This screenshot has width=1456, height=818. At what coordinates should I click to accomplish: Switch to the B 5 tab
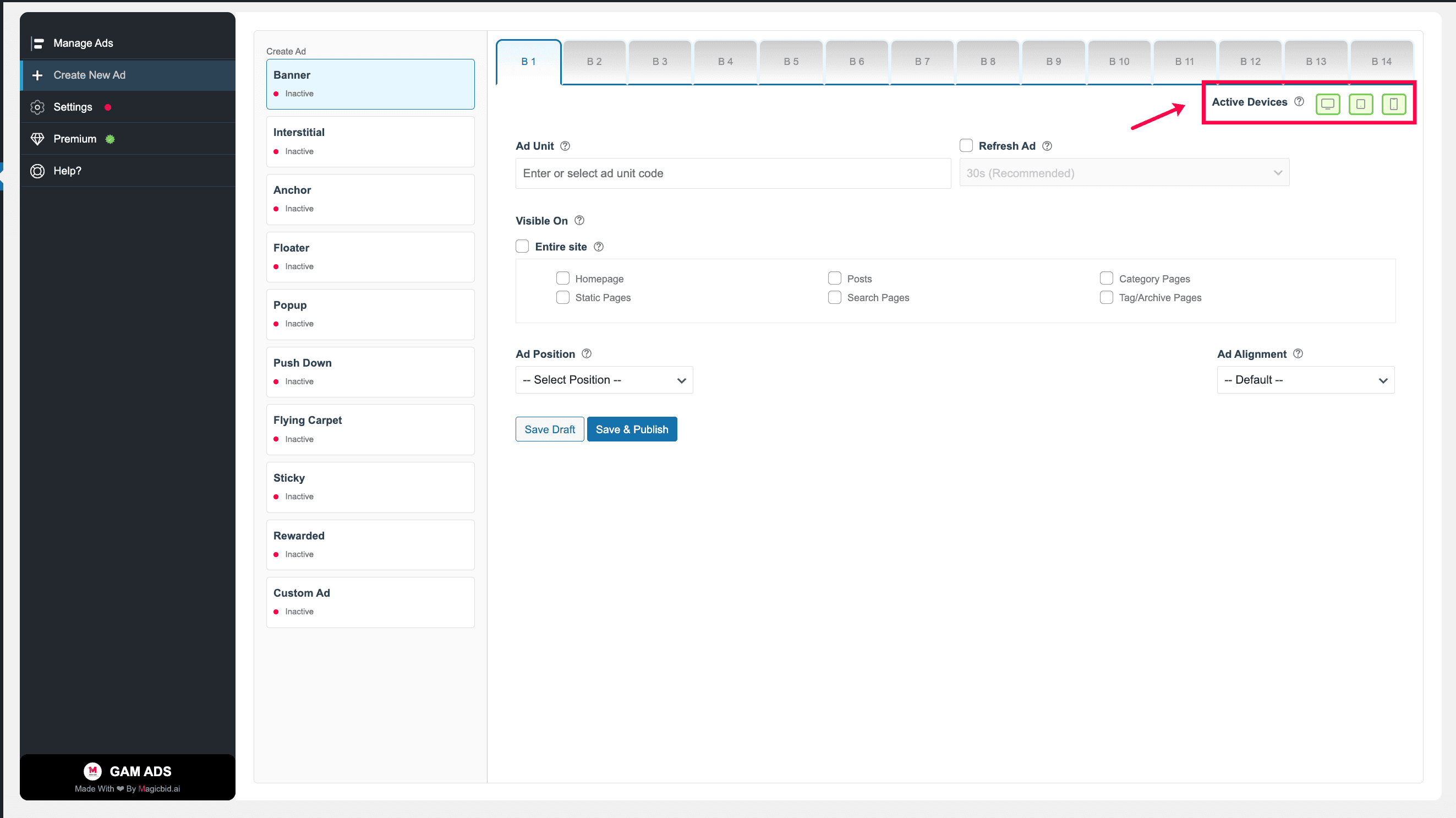click(791, 62)
